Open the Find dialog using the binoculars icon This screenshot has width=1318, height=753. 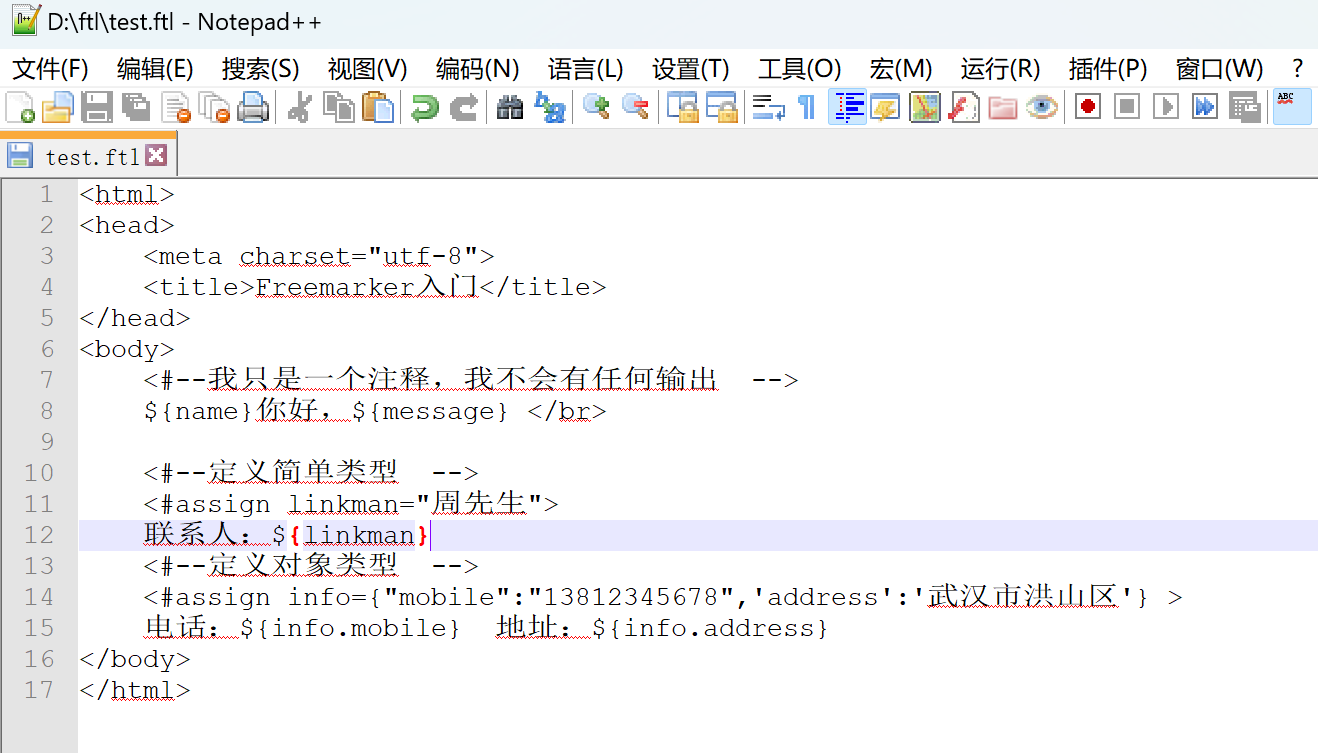point(509,106)
